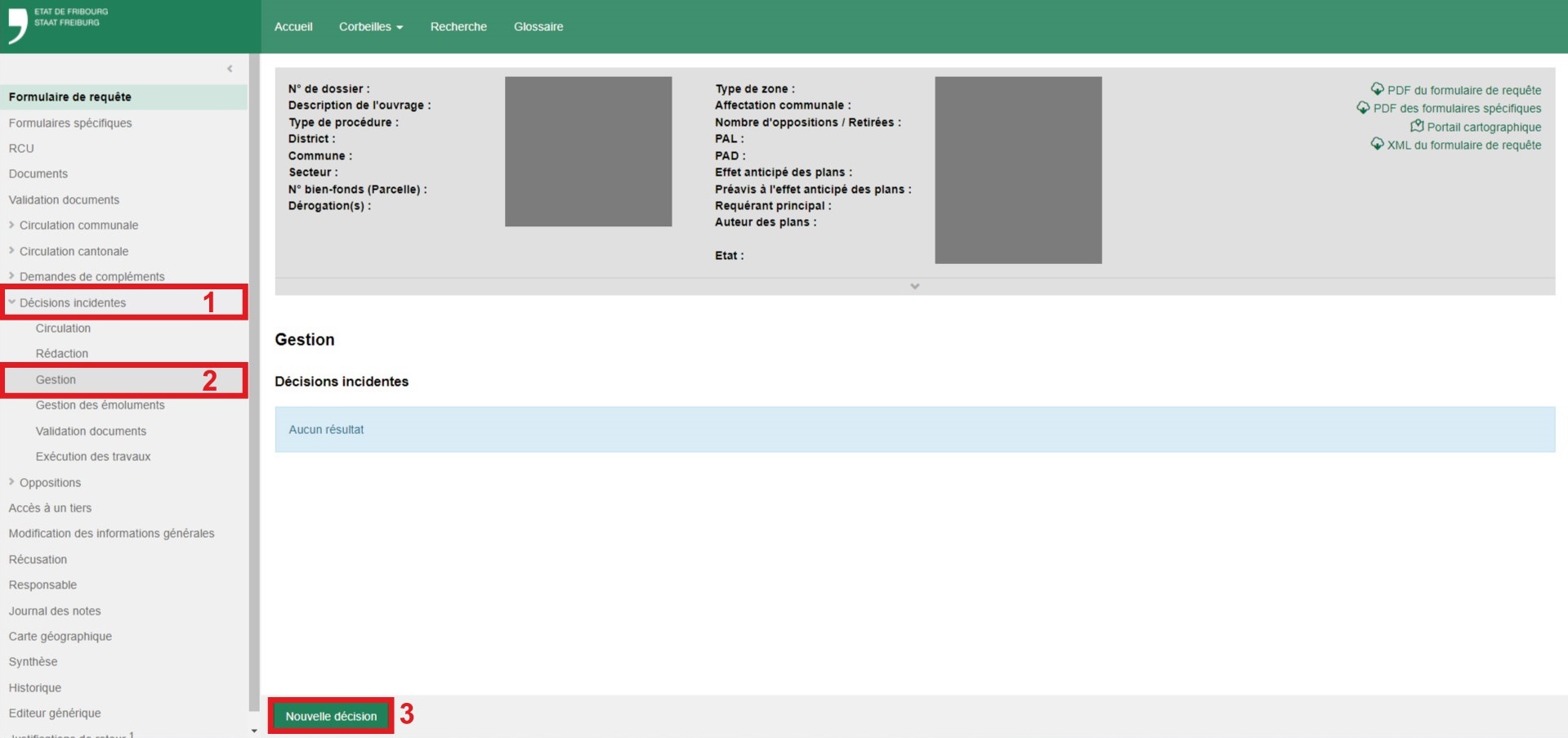Screen dimensions: 1568x738
Task: Click the download icon beside XML du formulaire de requête
Action: [1377, 144]
